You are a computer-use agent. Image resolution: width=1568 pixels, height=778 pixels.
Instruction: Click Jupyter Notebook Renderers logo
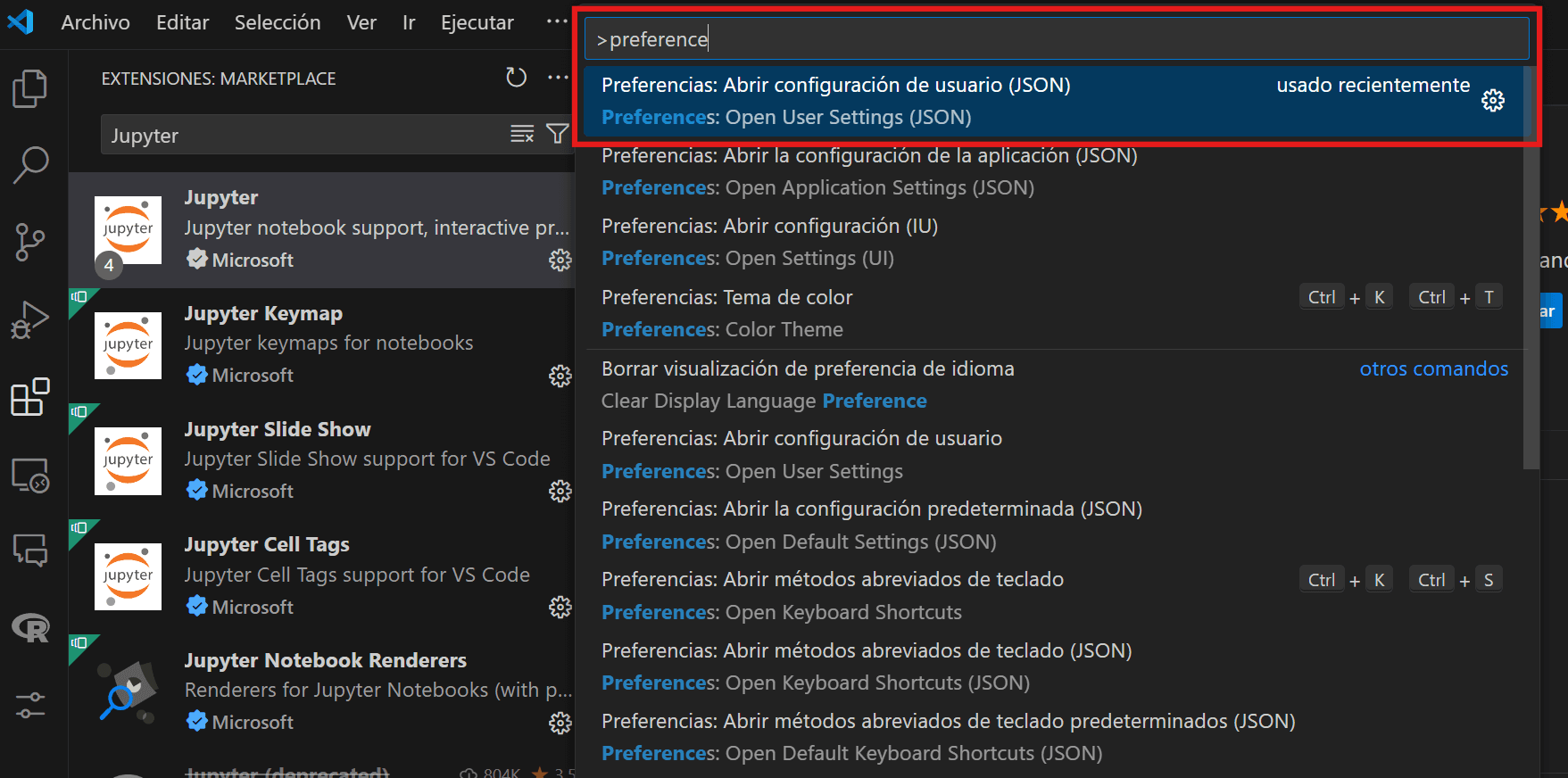tap(128, 691)
